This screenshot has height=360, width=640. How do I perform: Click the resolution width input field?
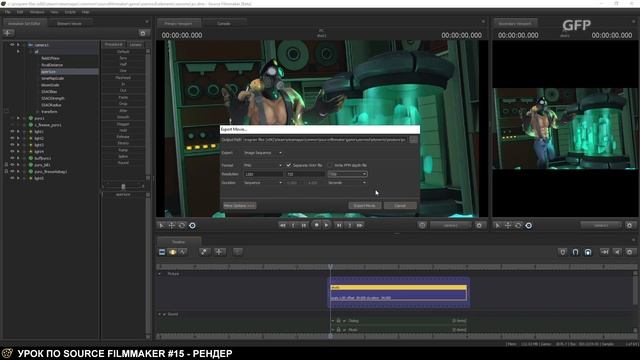click(263, 174)
